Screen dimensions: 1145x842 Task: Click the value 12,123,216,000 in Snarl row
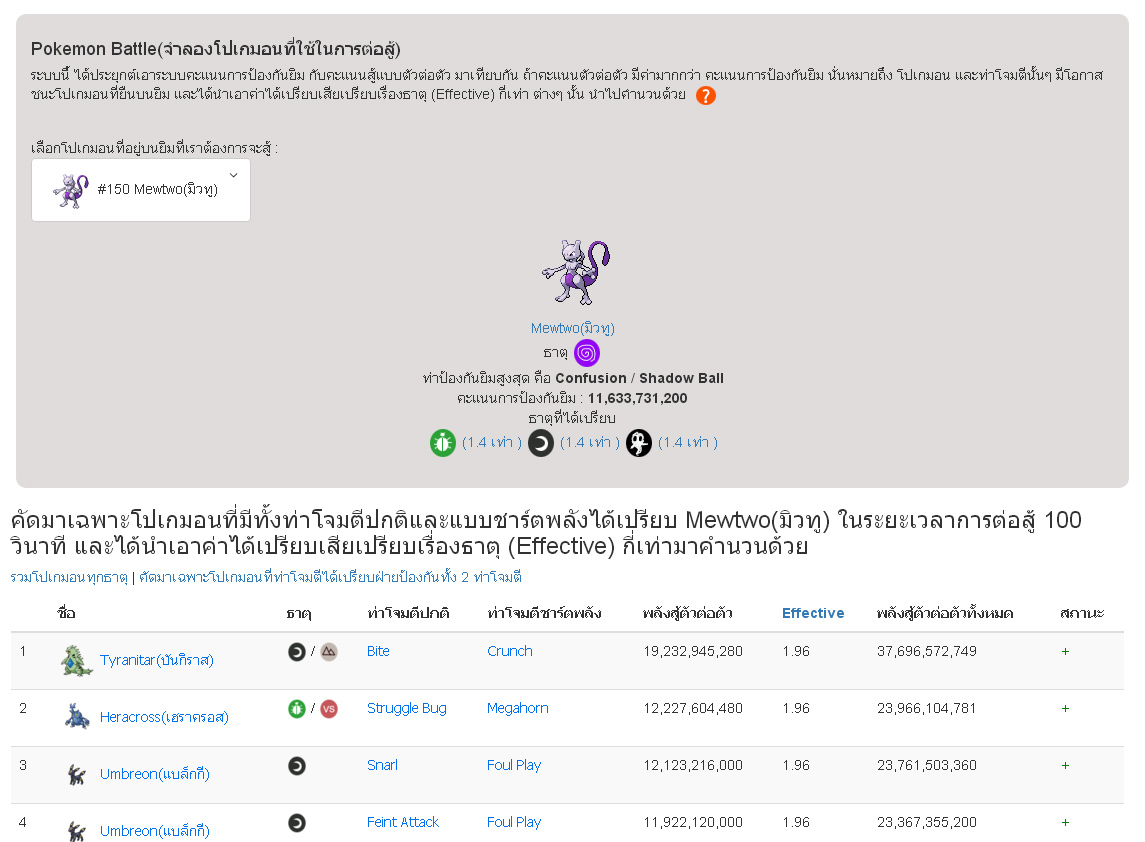point(693,765)
